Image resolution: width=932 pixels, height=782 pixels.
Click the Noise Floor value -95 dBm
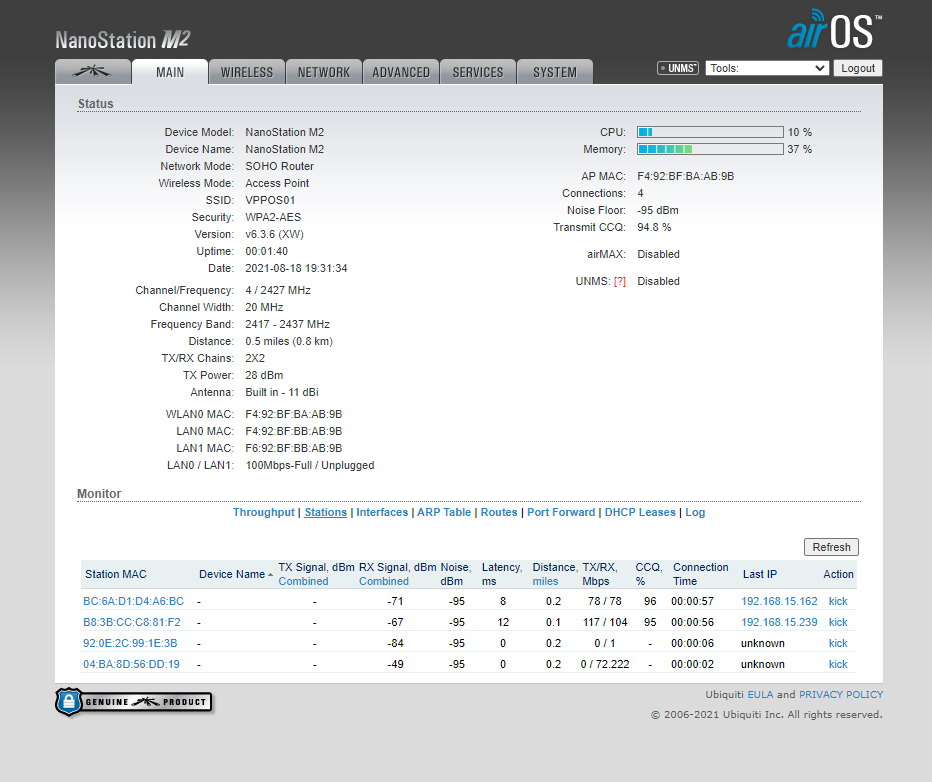pos(657,210)
